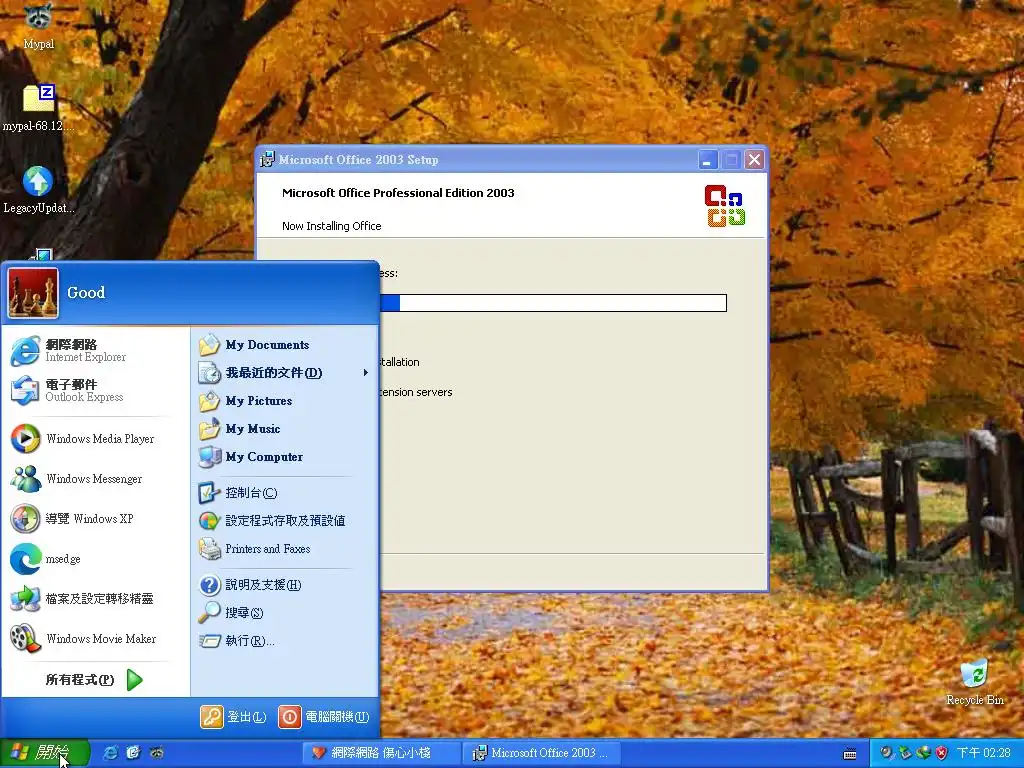Open 檔案及設定轉移精靈 wizard

[97, 599]
